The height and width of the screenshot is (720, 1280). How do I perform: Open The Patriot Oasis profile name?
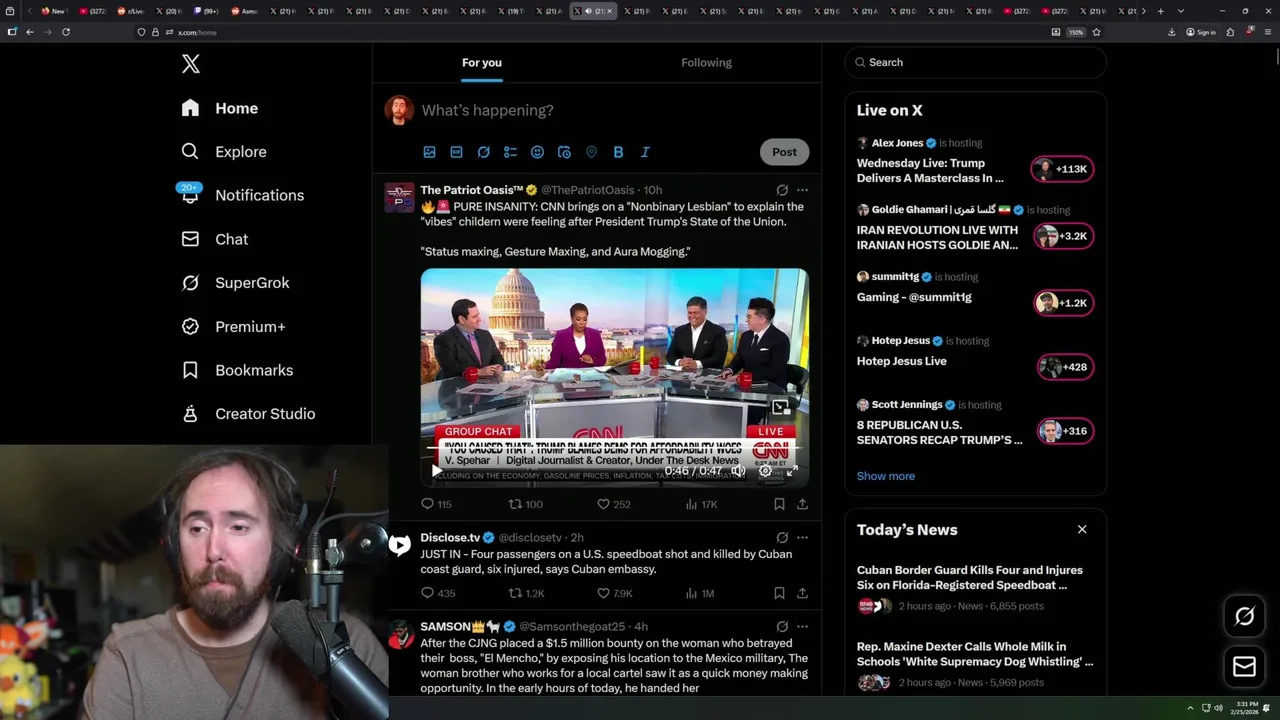coord(472,190)
